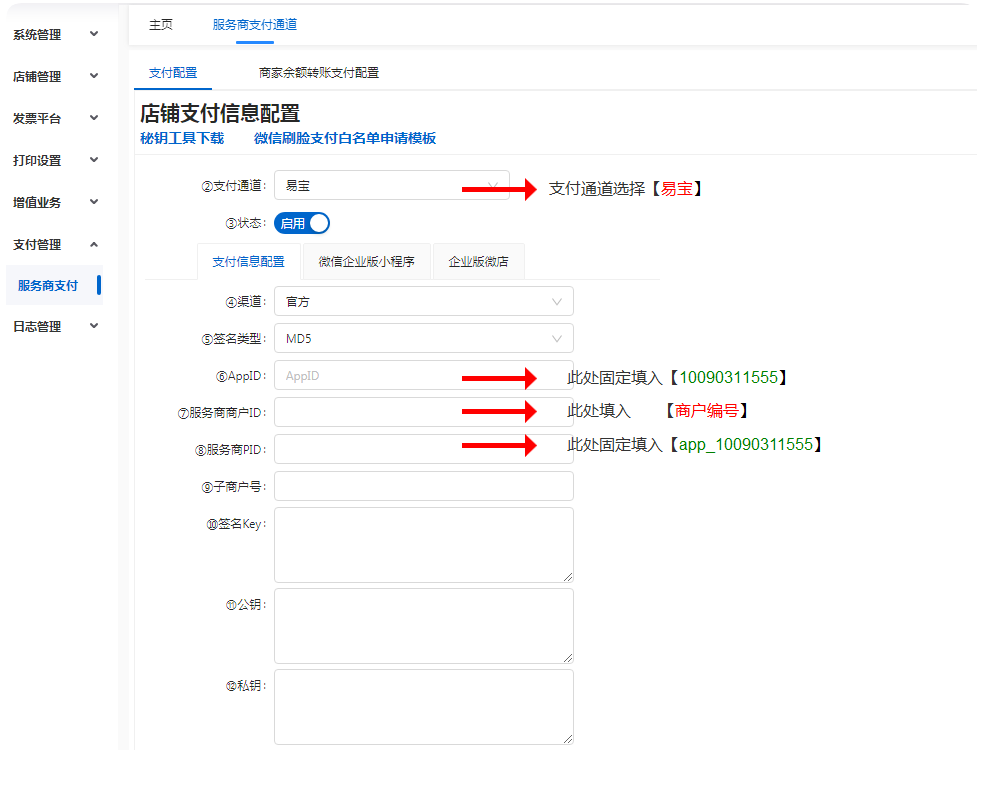982x802 pixels.
Task: Open the 渠道 dropdown showing 官方
Action: 423,301
